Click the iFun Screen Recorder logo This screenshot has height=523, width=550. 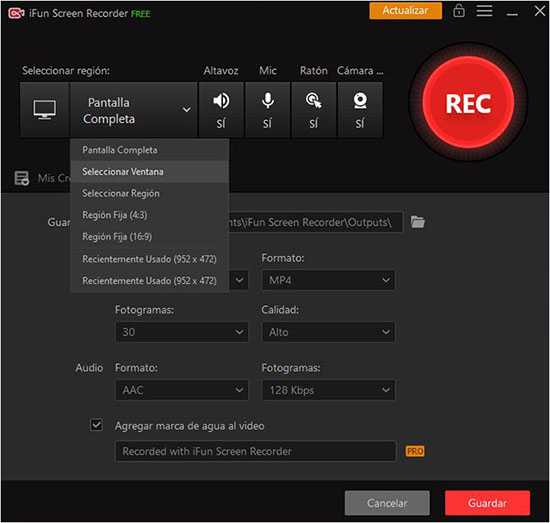click(x=16, y=13)
